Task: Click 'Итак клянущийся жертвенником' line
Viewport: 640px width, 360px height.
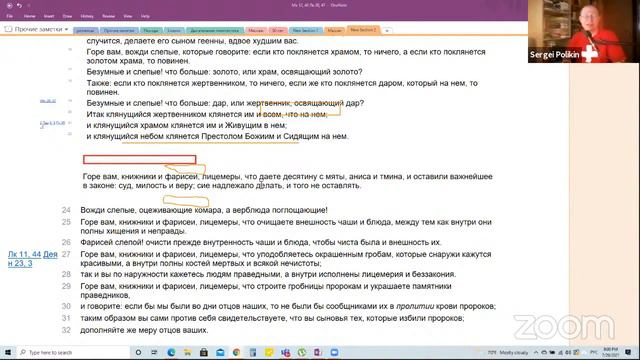Action: click(207, 114)
